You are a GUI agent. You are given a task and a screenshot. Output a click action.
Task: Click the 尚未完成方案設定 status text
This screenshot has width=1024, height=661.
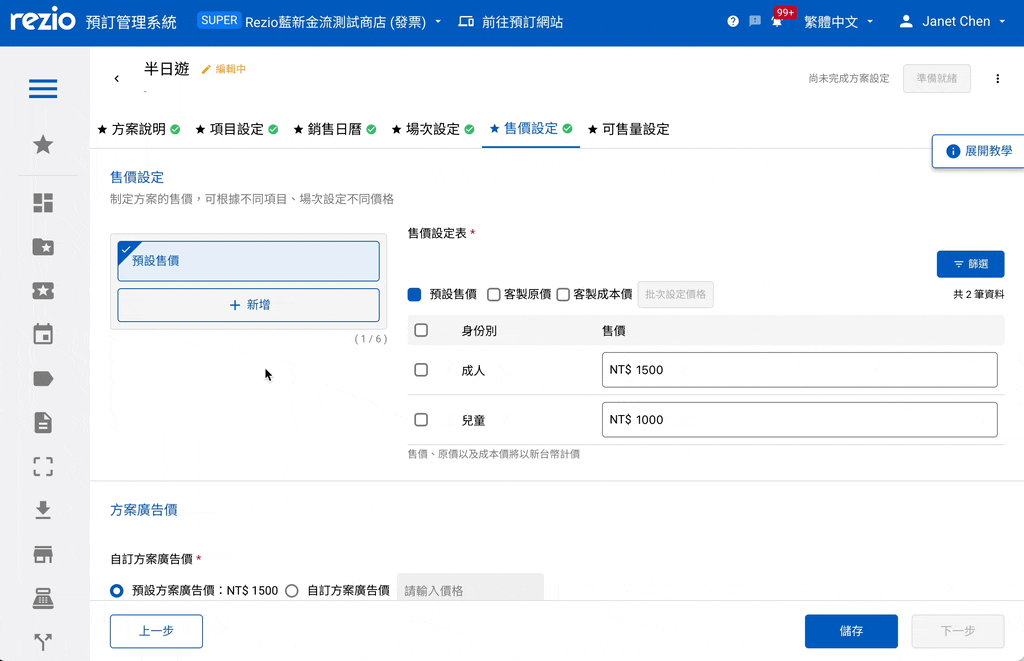848,78
